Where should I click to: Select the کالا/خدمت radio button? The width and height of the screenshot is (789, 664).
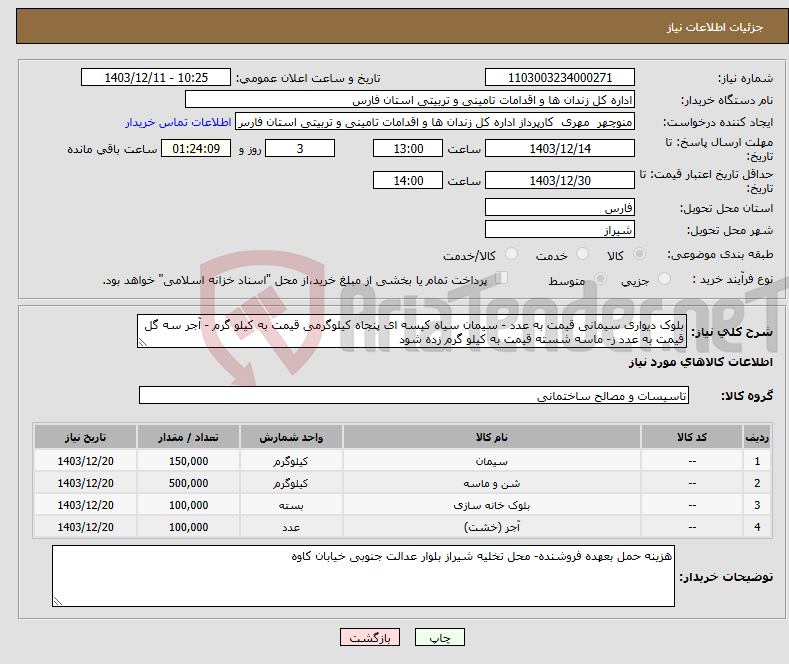coord(511,254)
